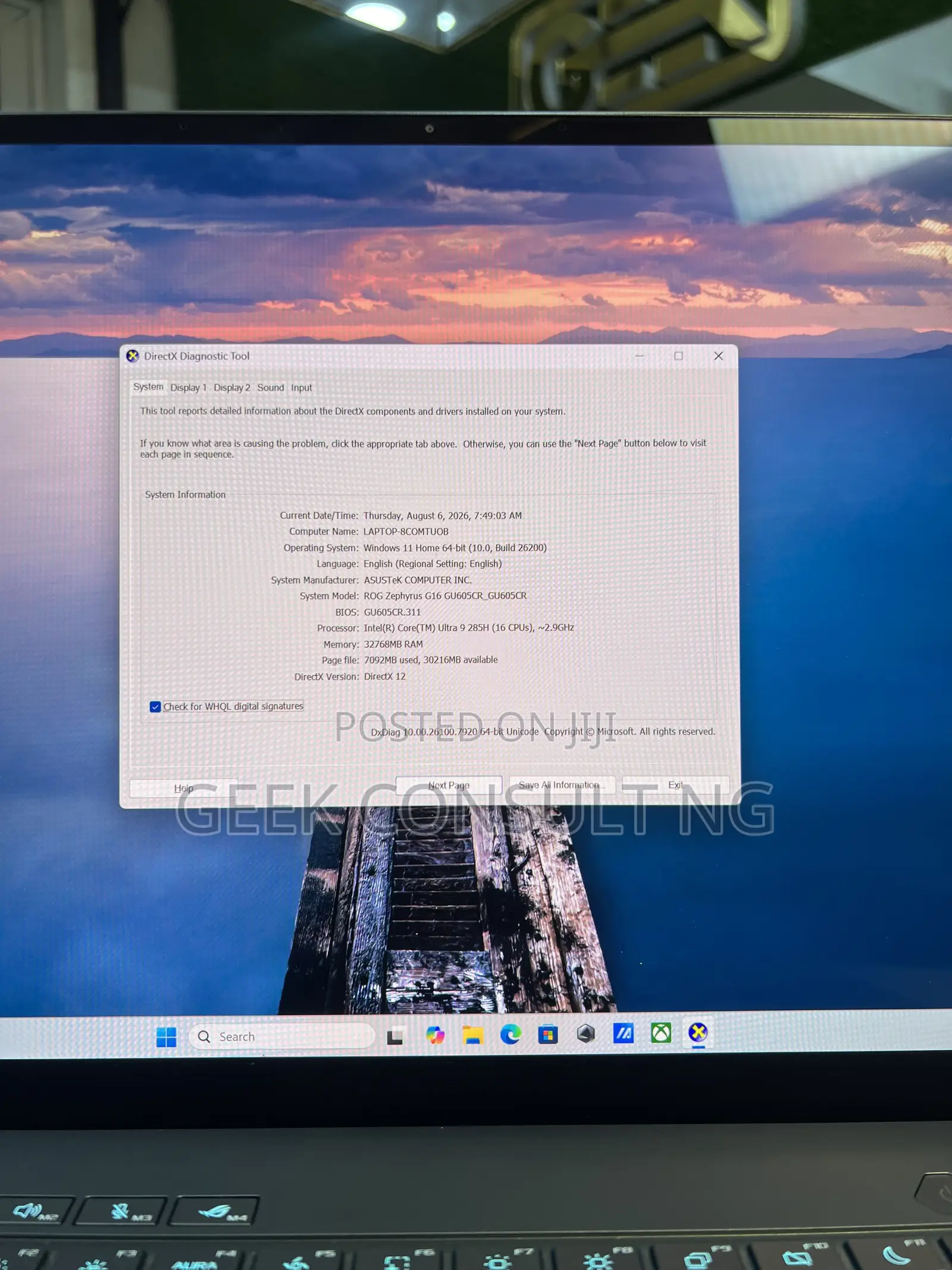Click the "Operating System:" label

pyautogui.click(x=321, y=548)
